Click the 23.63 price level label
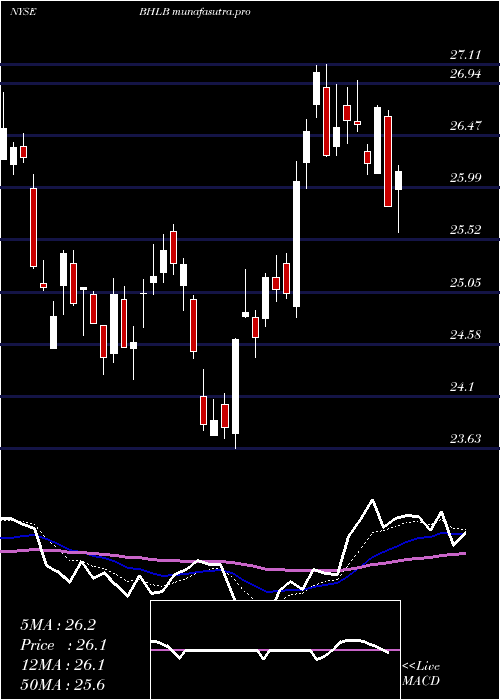500x700 pixels. (x=465, y=439)
